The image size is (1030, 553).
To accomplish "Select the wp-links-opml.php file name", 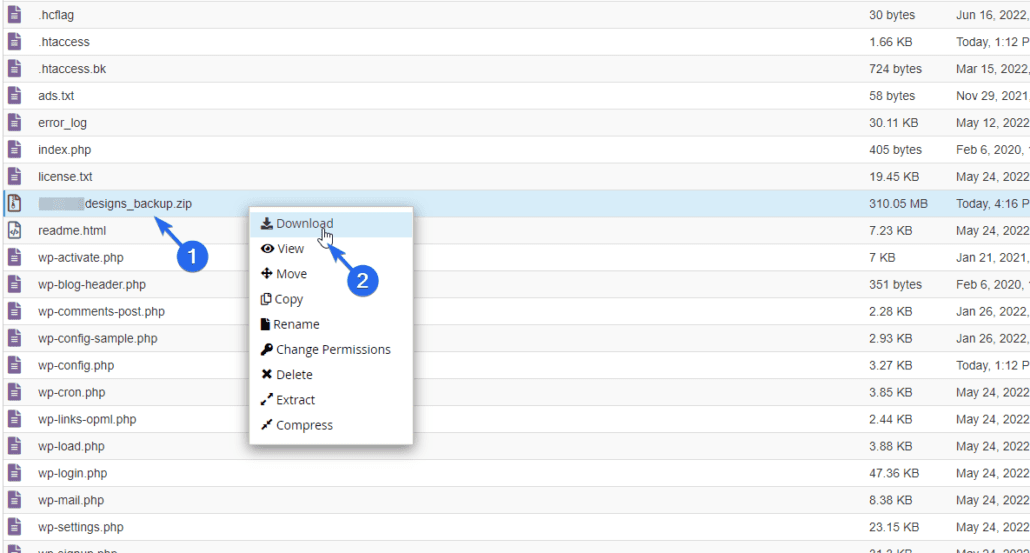I will [87, 419].
